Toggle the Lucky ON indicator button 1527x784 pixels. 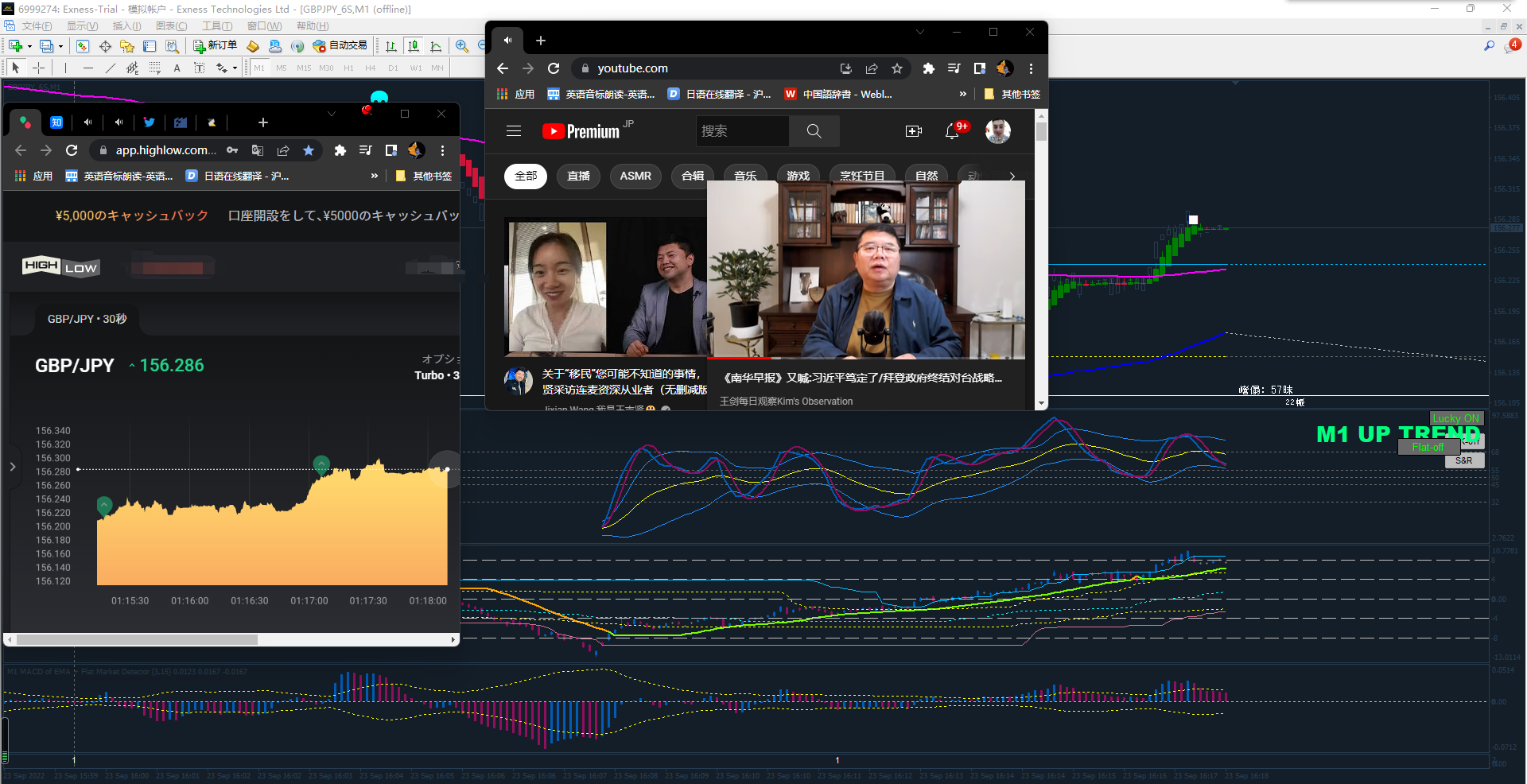click(1455, 418)
